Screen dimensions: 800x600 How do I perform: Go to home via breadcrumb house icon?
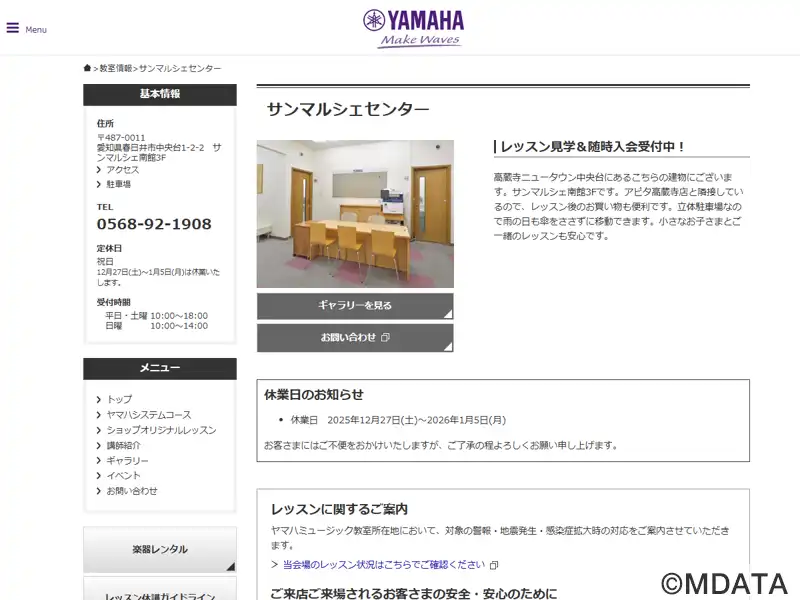pyautogui.click(x=87, y=68)
